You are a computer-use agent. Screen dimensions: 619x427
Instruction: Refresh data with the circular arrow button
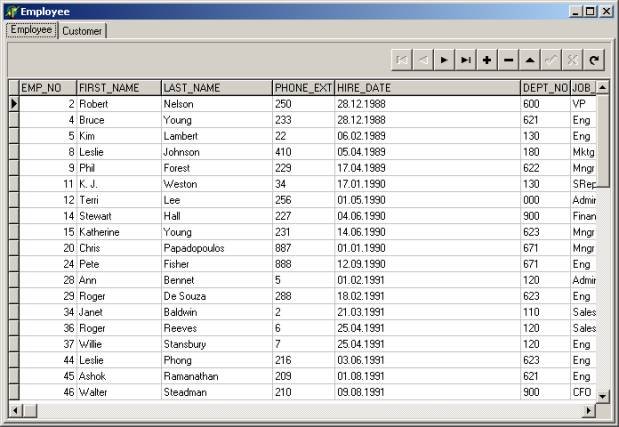tap(595, 60)
